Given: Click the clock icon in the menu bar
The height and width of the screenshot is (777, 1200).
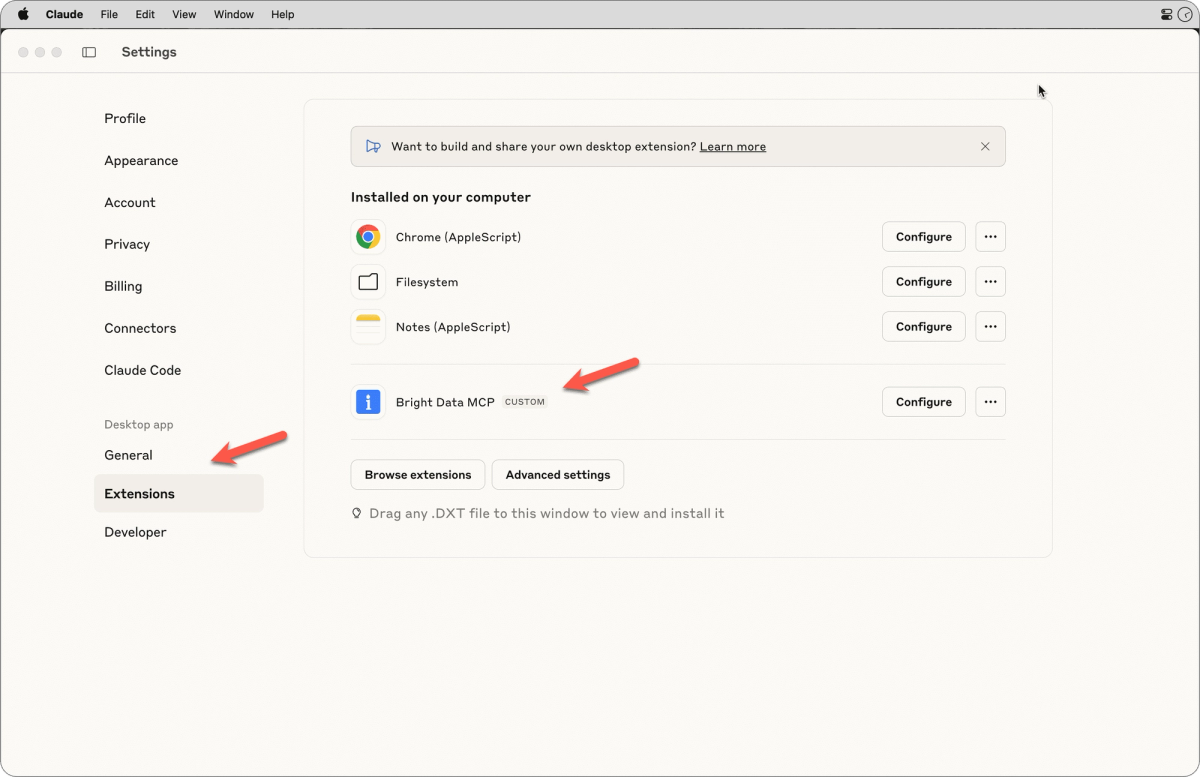Looking at the screenshot, I should pyautogui.click(x=1185, y=14).
